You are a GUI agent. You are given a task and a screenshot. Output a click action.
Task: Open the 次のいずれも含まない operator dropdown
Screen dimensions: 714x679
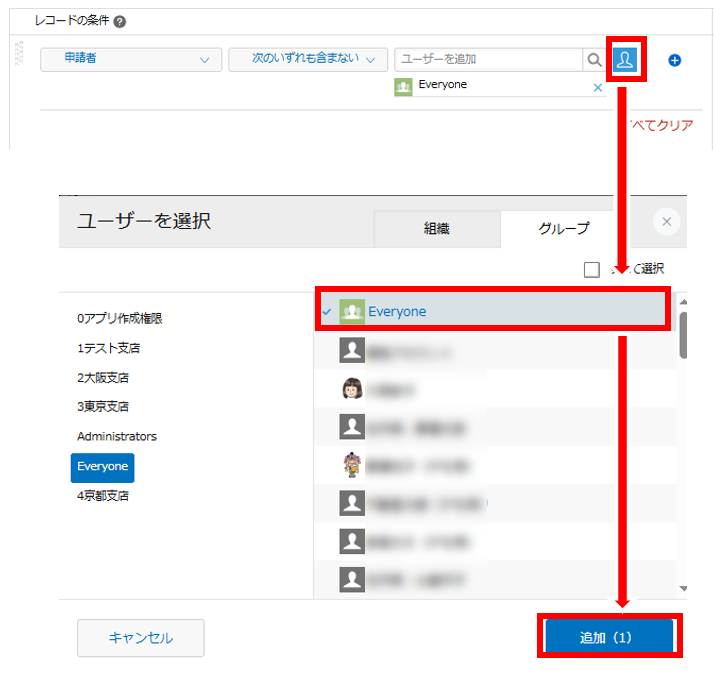tap(307, 60)
